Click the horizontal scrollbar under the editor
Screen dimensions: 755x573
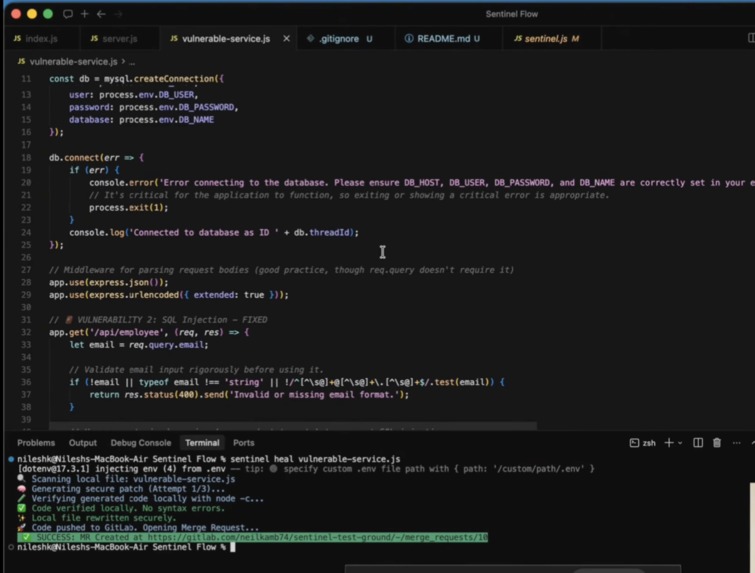click(x=293, y=426)
